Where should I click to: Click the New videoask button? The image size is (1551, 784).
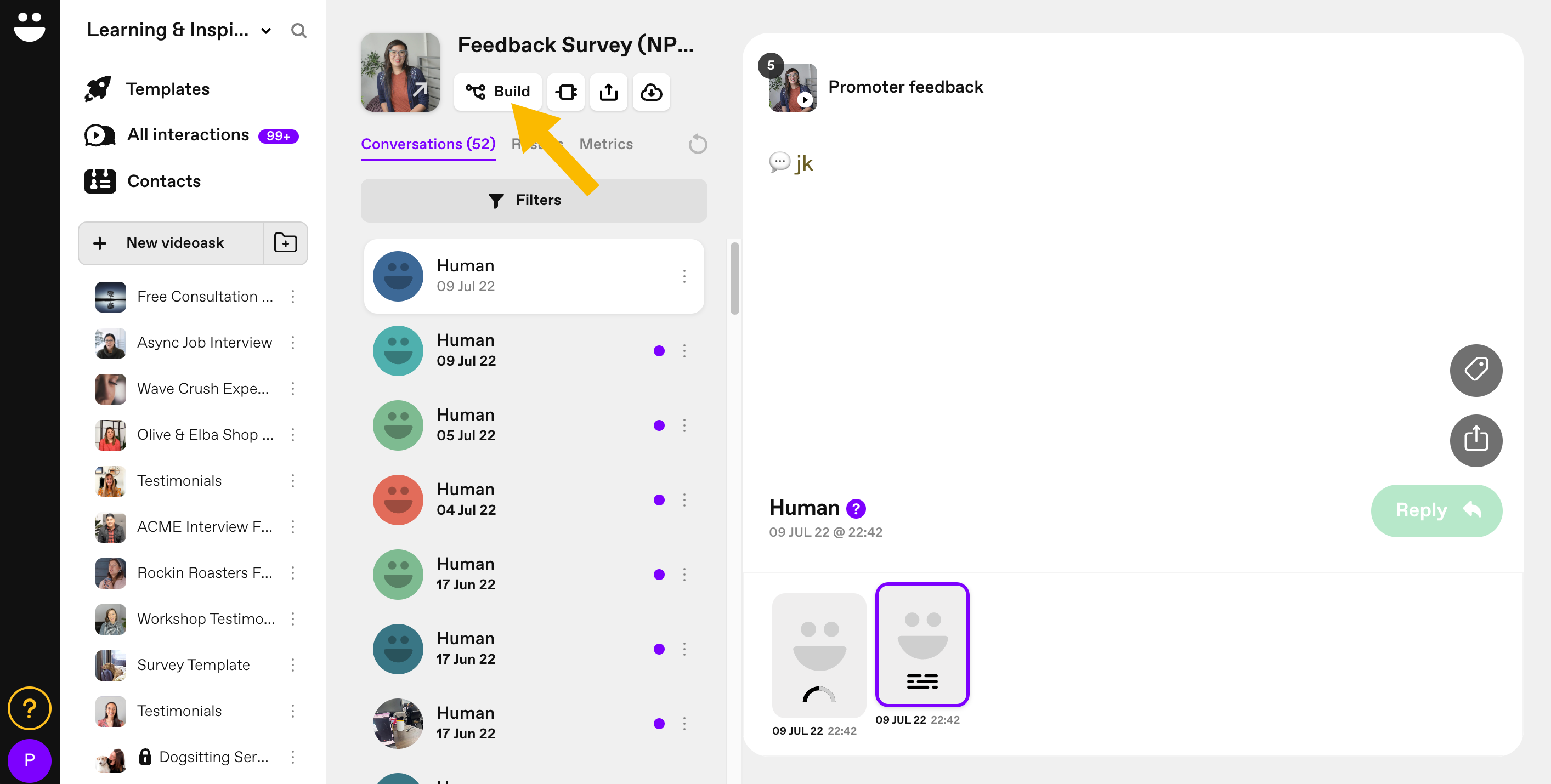pyautogui.click(x=171, y=243)
